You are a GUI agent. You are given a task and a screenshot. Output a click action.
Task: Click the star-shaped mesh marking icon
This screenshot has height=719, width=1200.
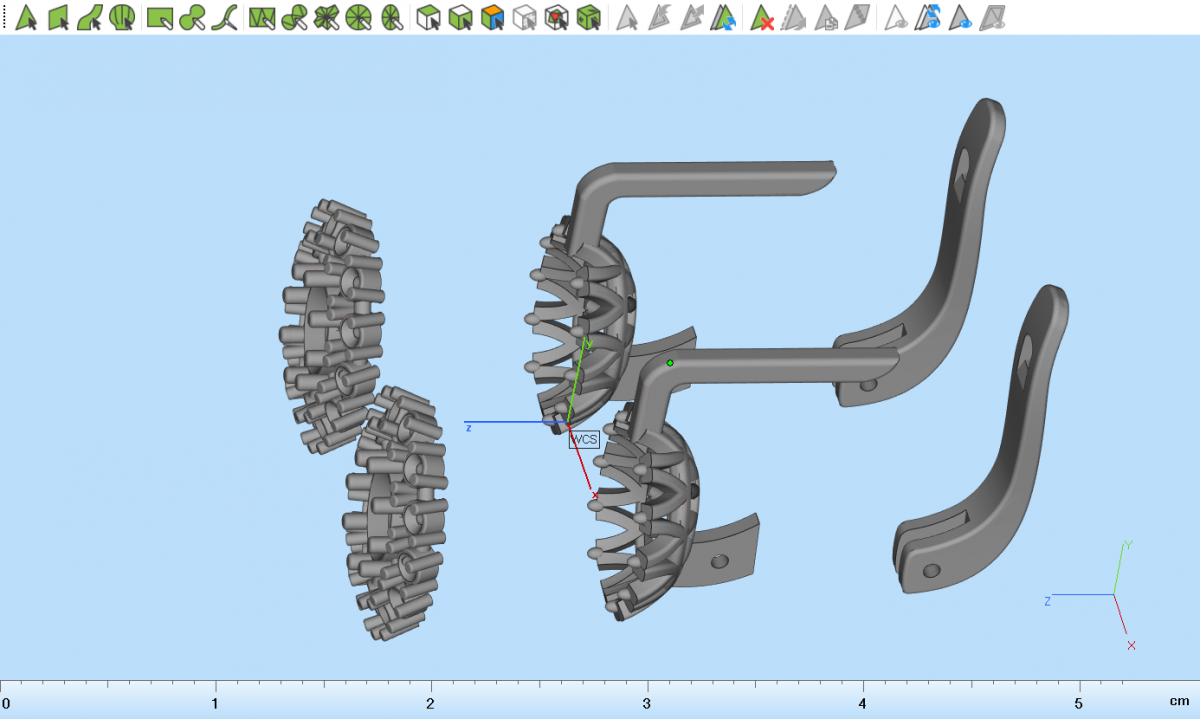(x=326, y=17)
